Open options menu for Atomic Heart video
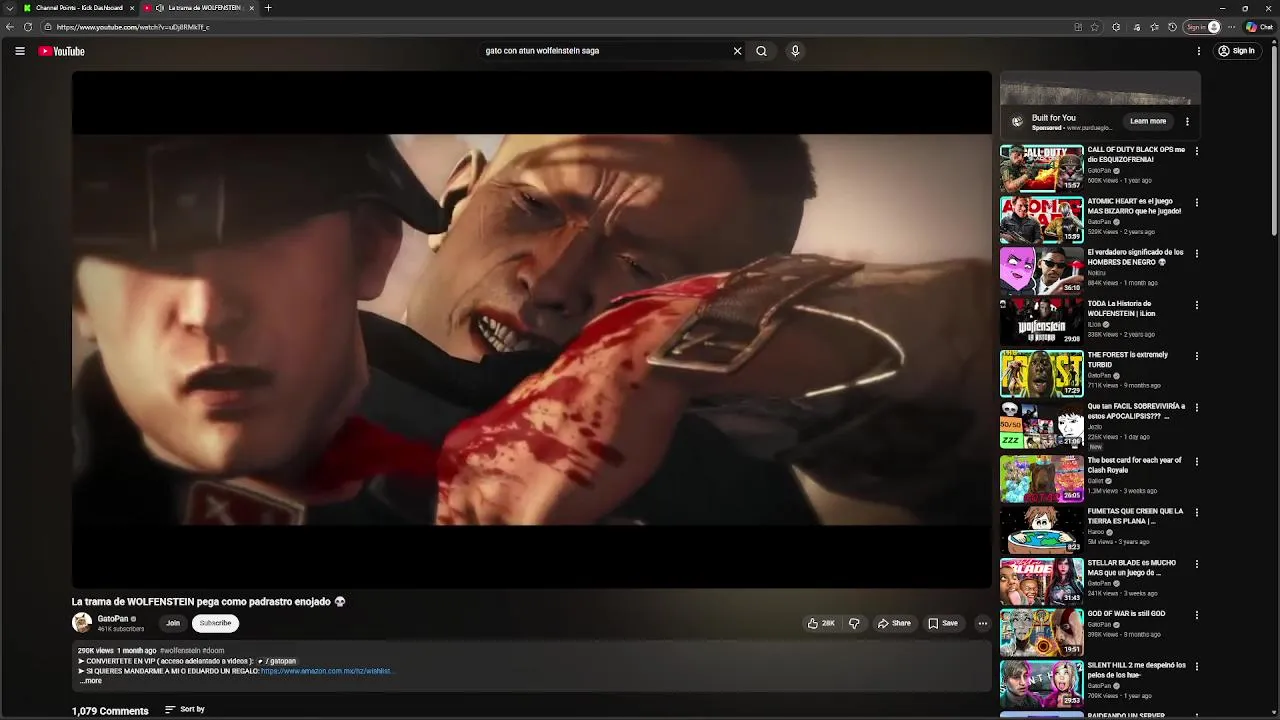Viewport: 1280px width, 720px height. point(1196,202)
